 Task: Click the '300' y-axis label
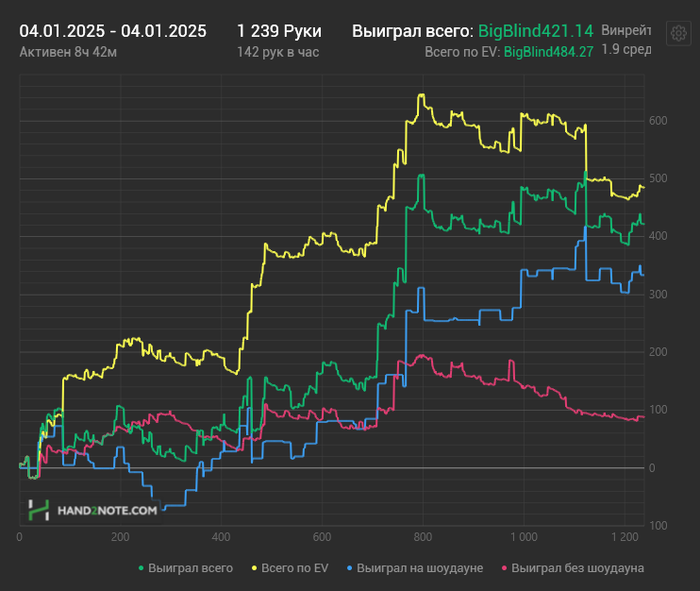[658, 294]
